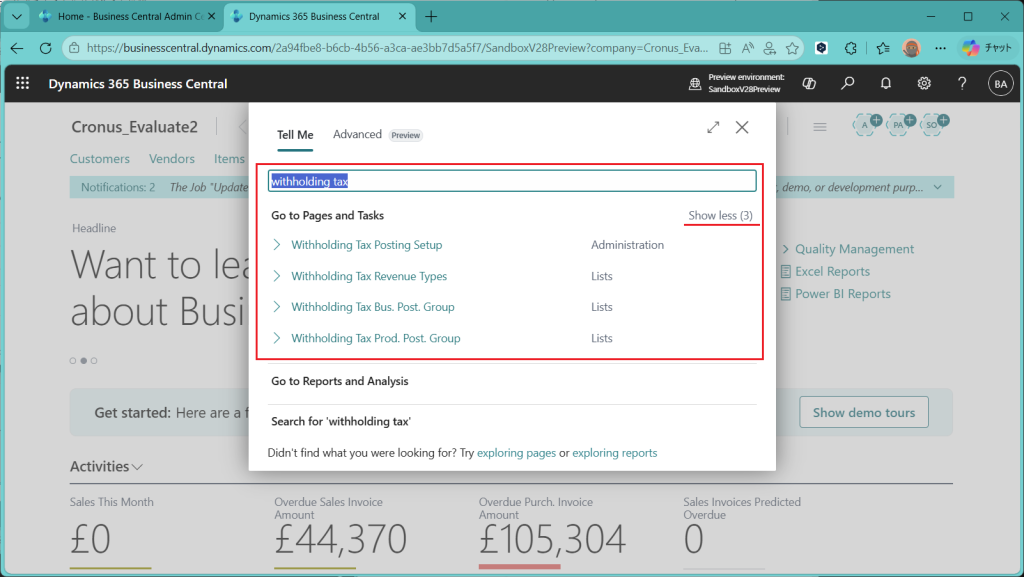Screen dimensions: 1024x577
Task: Click the Copilot icon in header
Action: tap(809, 84)
